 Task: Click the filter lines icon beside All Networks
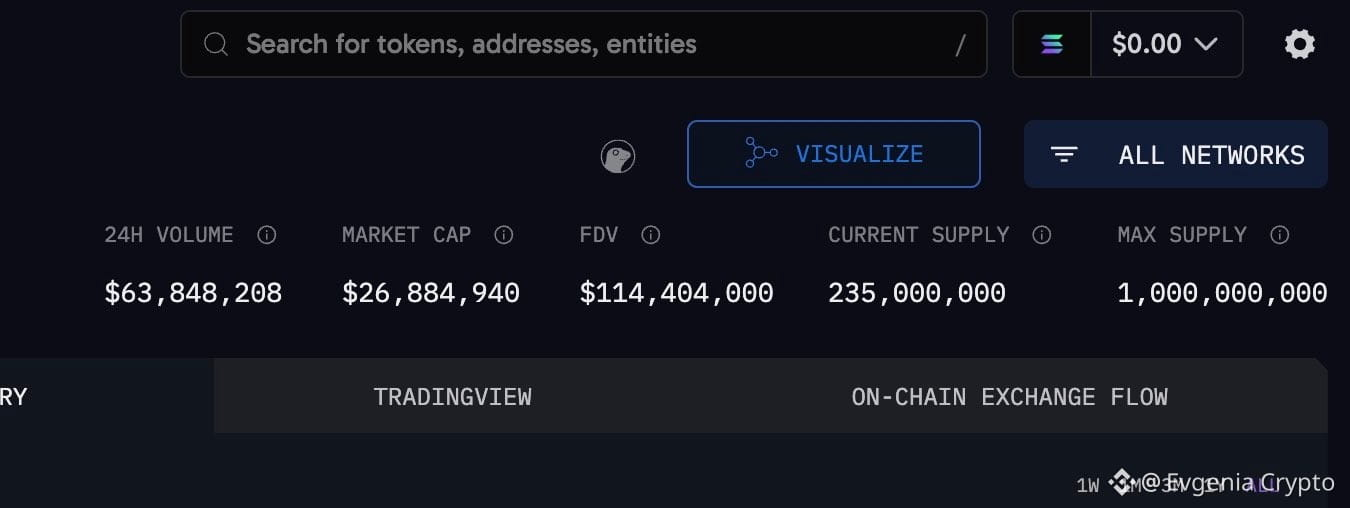coord(1064,154)
